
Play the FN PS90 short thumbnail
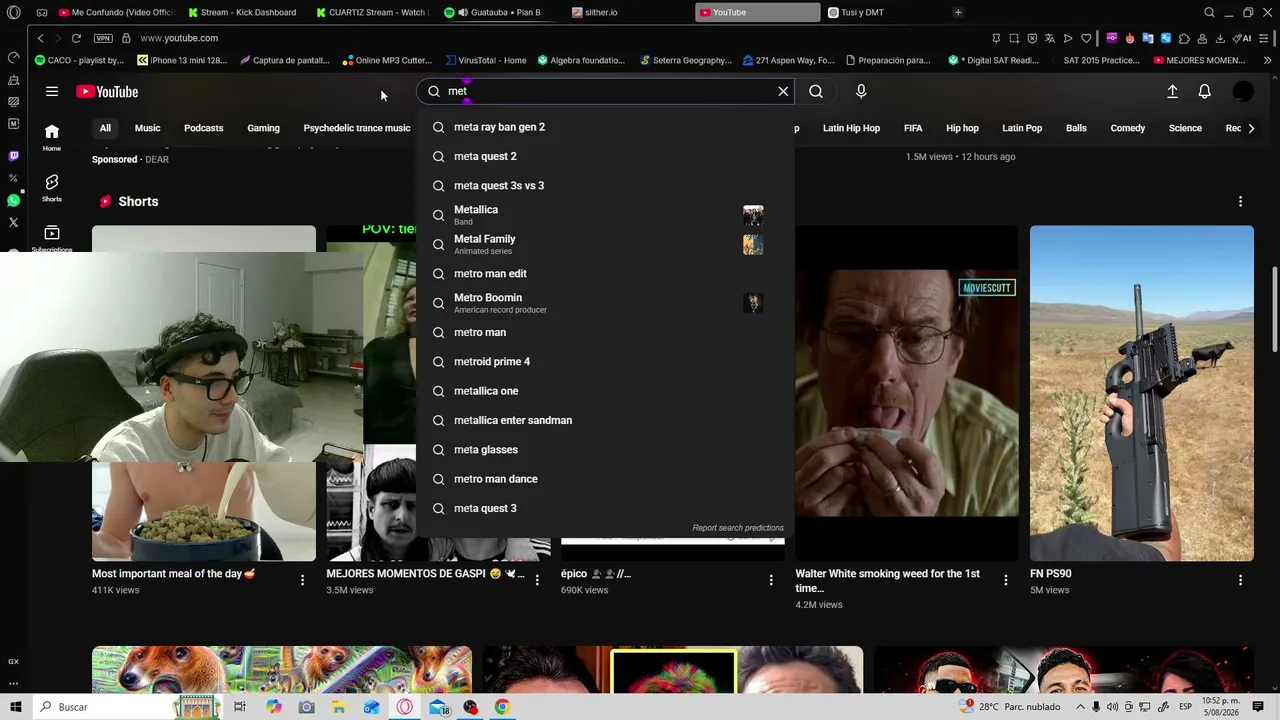tap(1142, 393)
